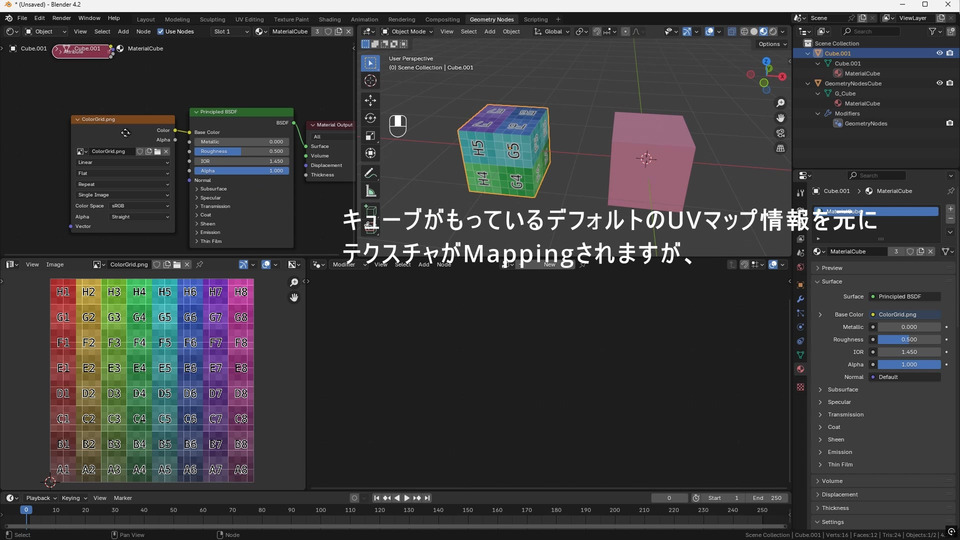960x540 pixels.
Task: Open the Object Mode dropdown
Action: point(410,31)
